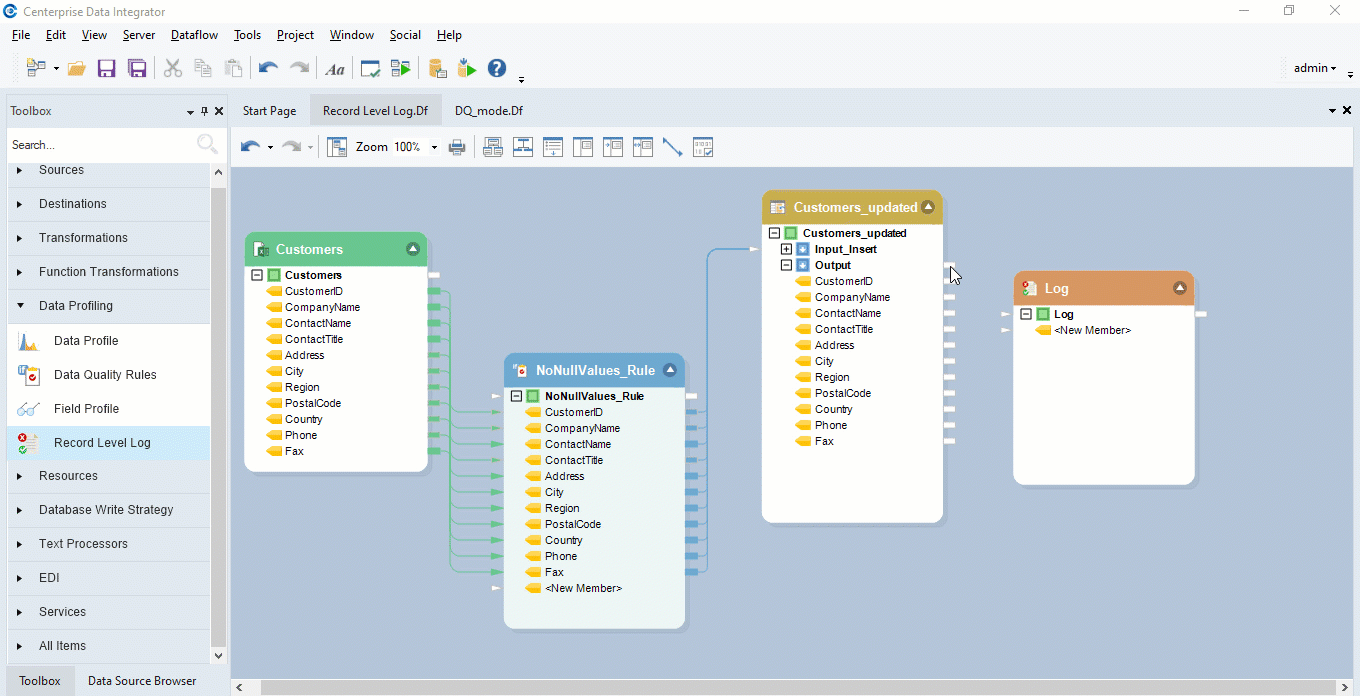1360x696 pixels.
Task: Collapse the NoNullValues_Rule object box
Action: coord(670,370)
